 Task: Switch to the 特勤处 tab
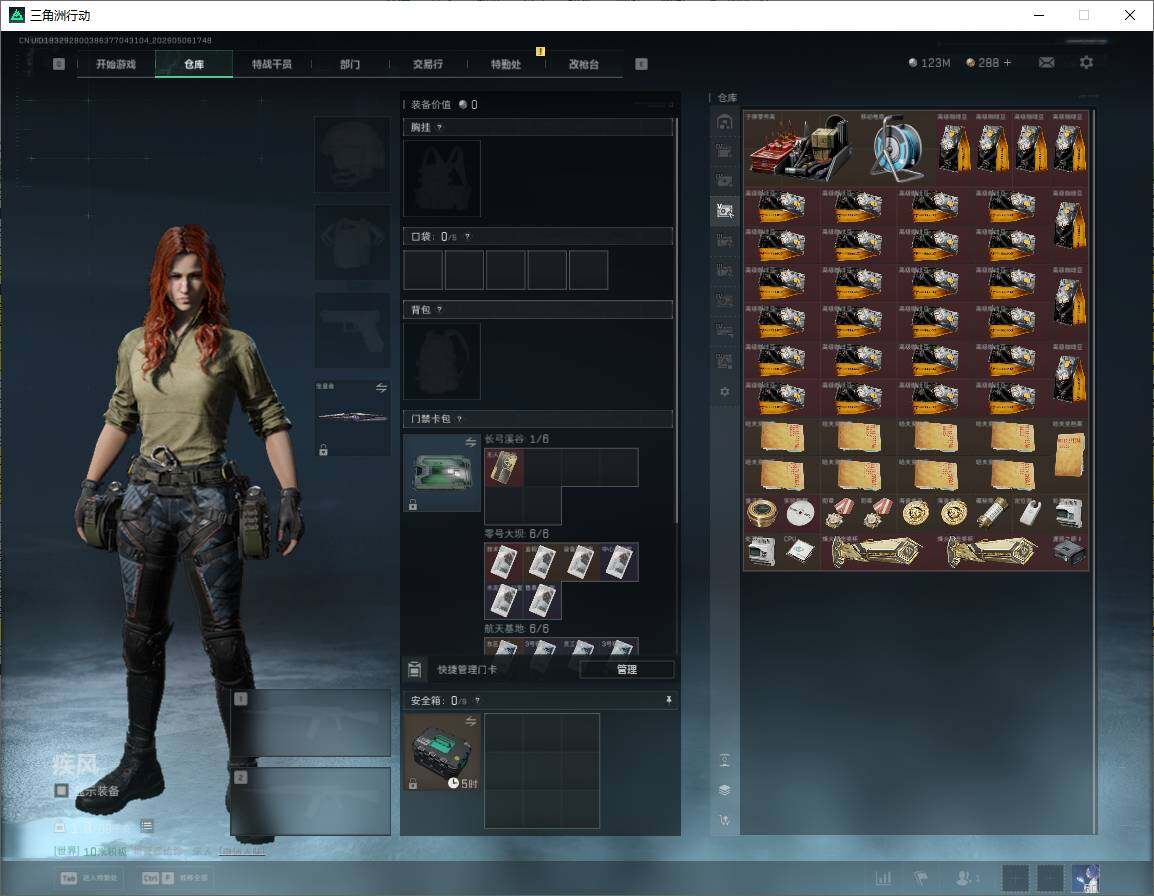pyautogui.click(x=506, y=64)
